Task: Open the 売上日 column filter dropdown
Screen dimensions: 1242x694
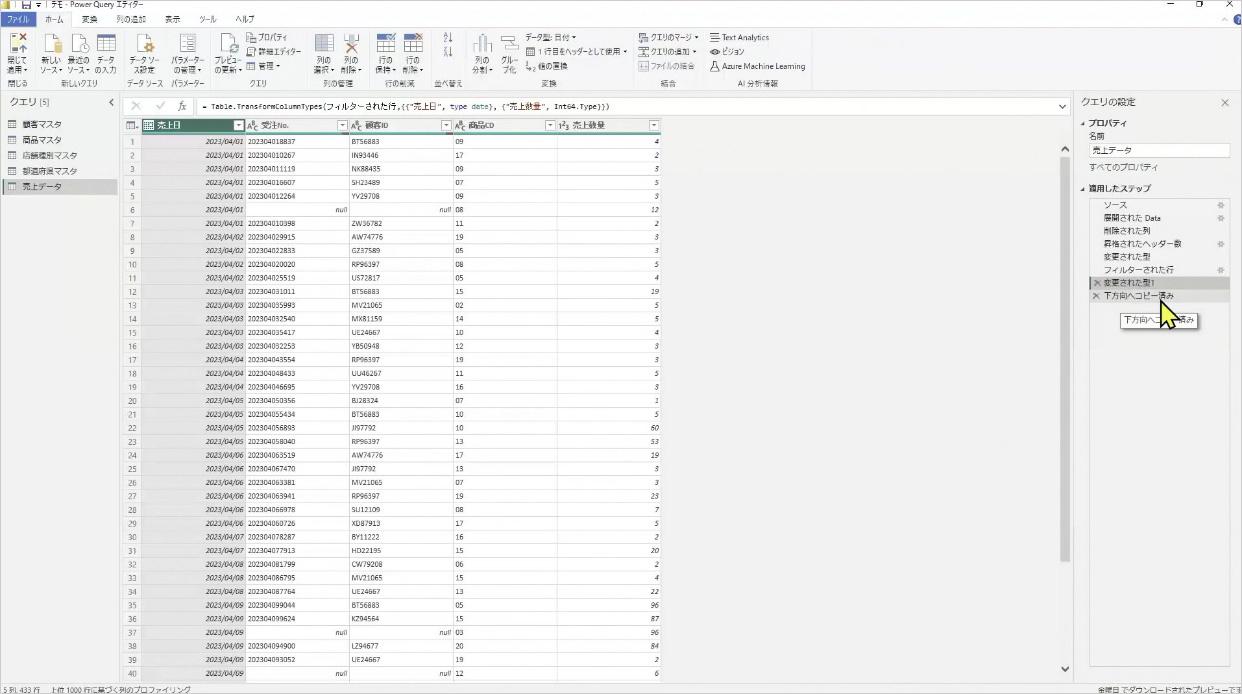Action: (238, 125)
